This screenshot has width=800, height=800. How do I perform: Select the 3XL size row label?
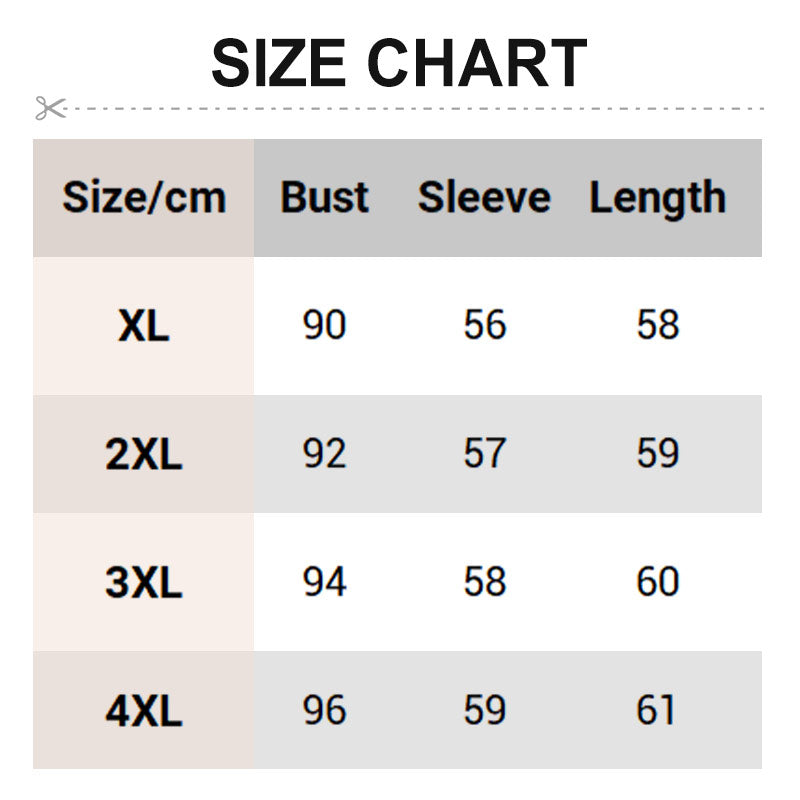(x=144, y=582)
